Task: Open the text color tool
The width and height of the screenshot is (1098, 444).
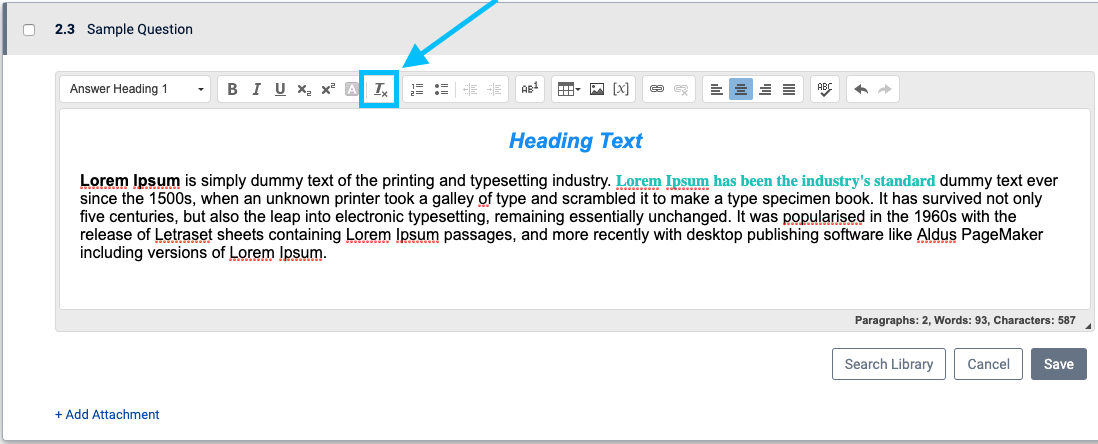Action: tap(352, 89)
